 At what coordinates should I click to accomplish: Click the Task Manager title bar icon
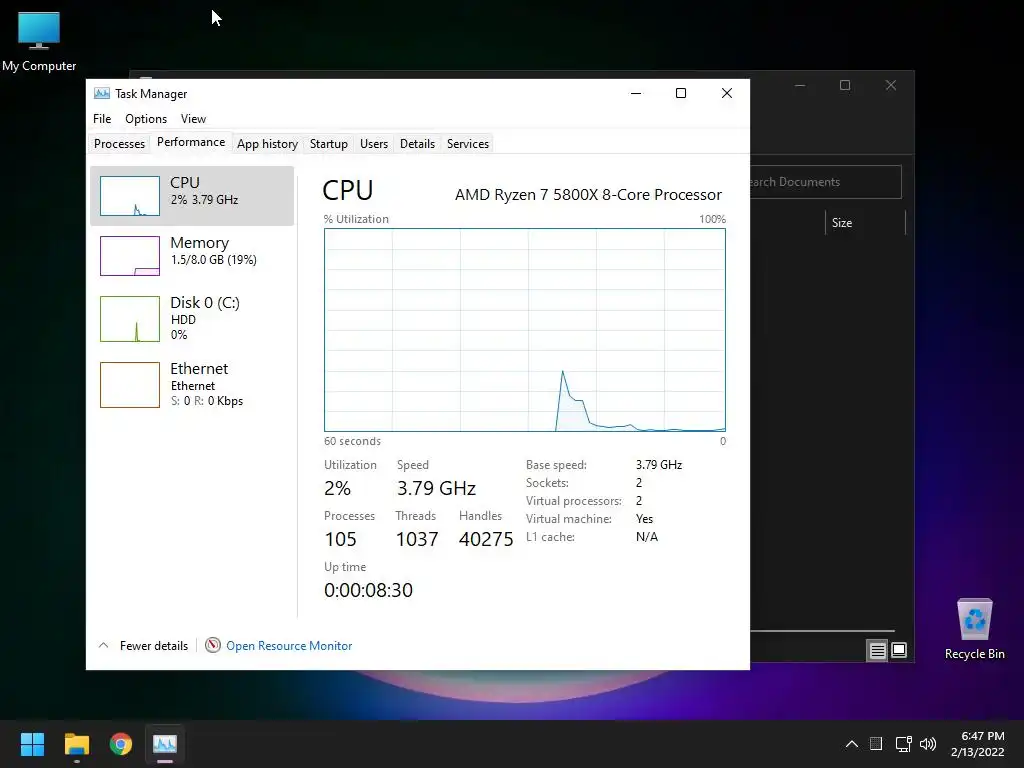click(102, 93)
